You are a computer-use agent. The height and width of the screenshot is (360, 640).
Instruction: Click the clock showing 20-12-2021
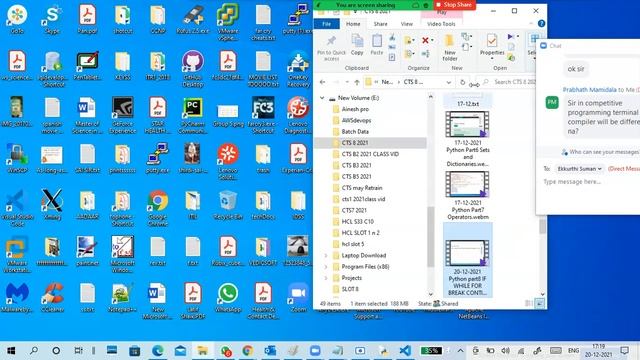click(598, 351)
